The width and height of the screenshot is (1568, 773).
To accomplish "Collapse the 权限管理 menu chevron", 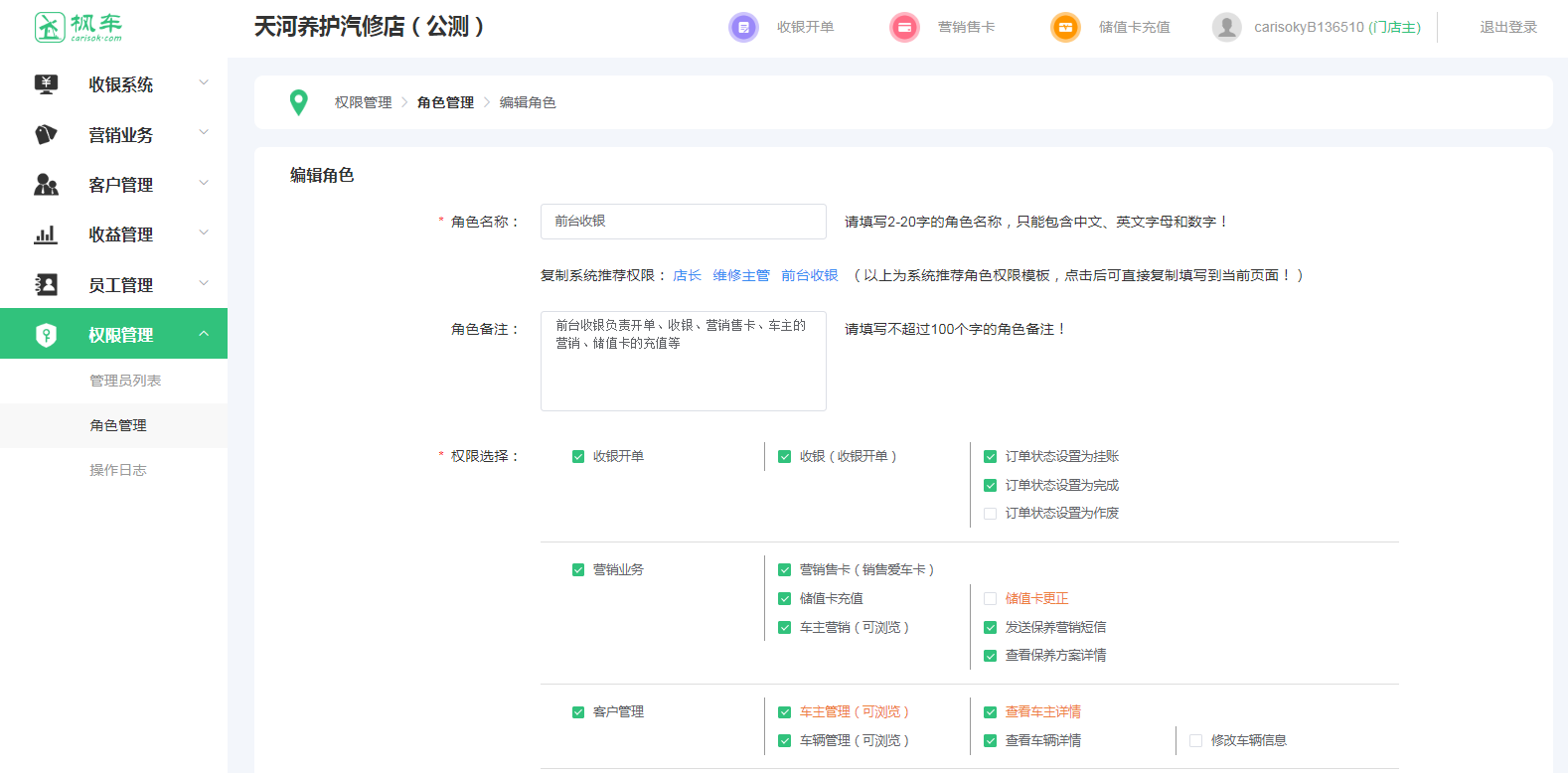I will 204,334.
